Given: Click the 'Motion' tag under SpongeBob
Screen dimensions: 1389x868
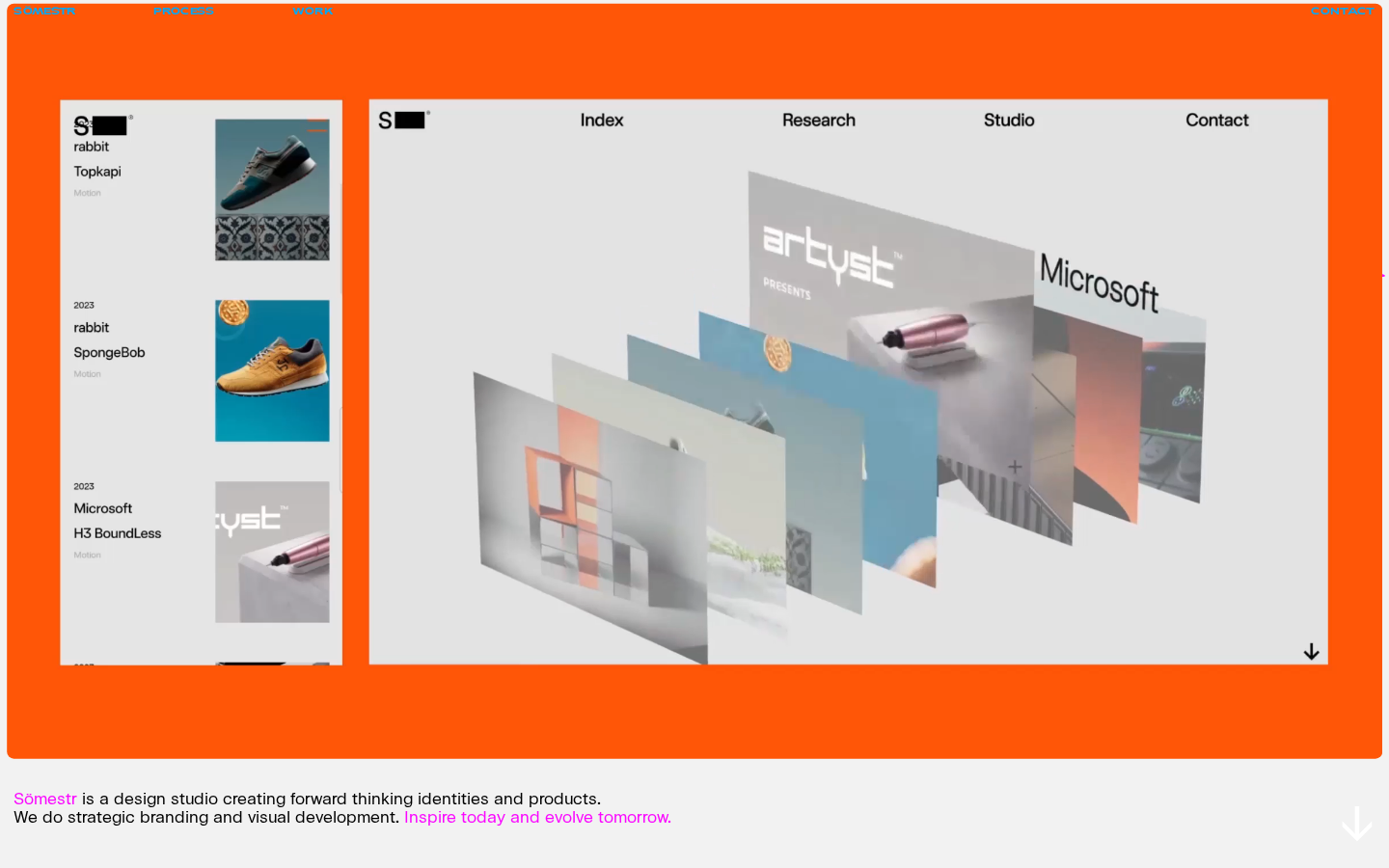Looking at the screenshot, I should (x=87, y=374).
